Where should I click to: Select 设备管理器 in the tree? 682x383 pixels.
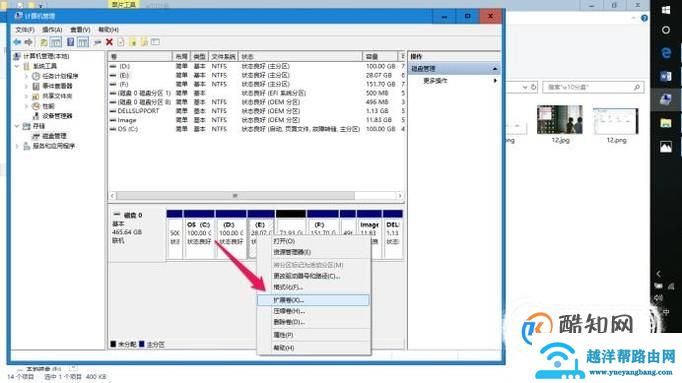(x=57, y=116)
